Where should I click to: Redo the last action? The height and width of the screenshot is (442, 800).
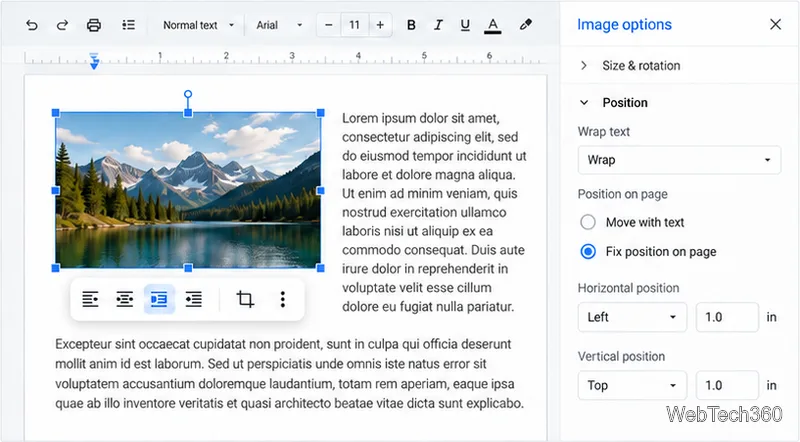[62, 25]
